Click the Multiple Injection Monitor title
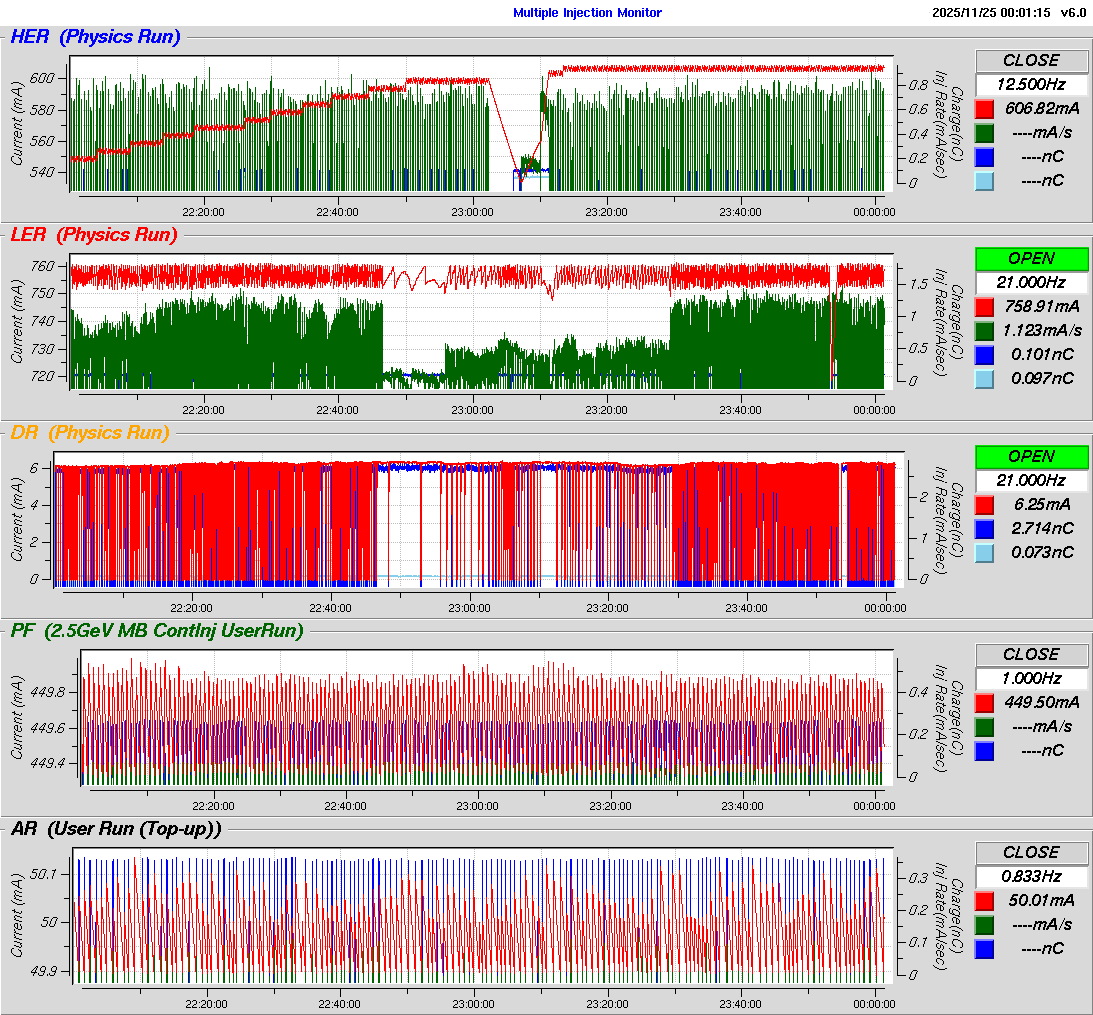Viewport: 1093px width, 1015px height. 587,13
